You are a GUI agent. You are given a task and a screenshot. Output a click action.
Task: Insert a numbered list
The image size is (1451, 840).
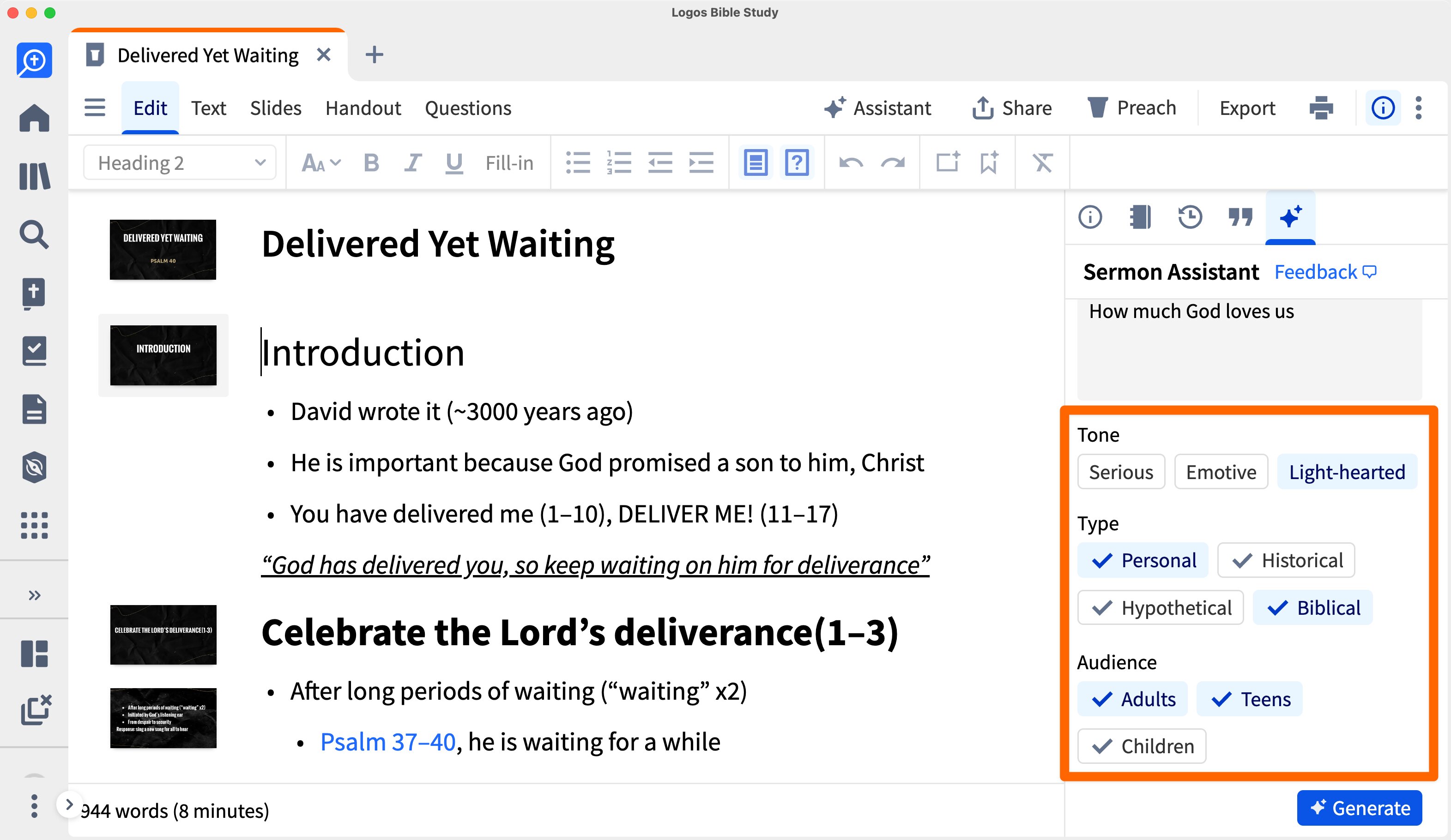click(x=619, y=163)
